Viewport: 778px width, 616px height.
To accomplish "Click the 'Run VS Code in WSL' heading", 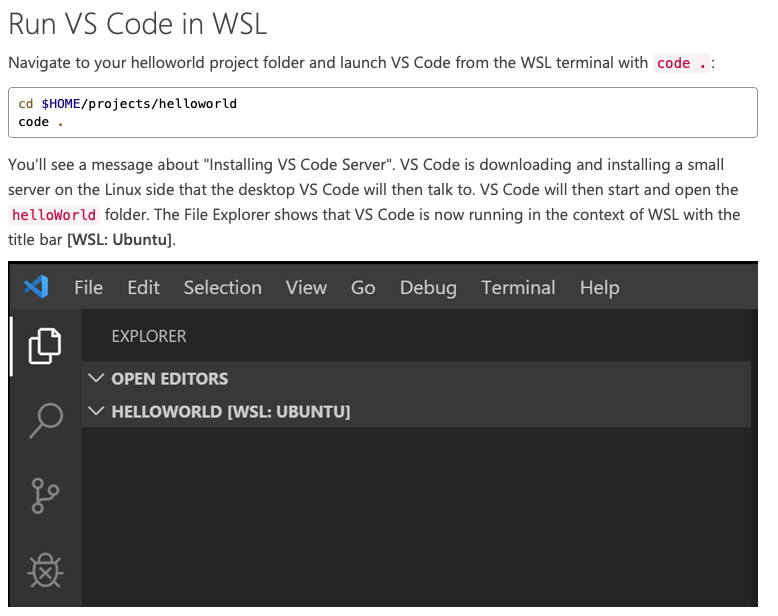I will coord(138,23).
